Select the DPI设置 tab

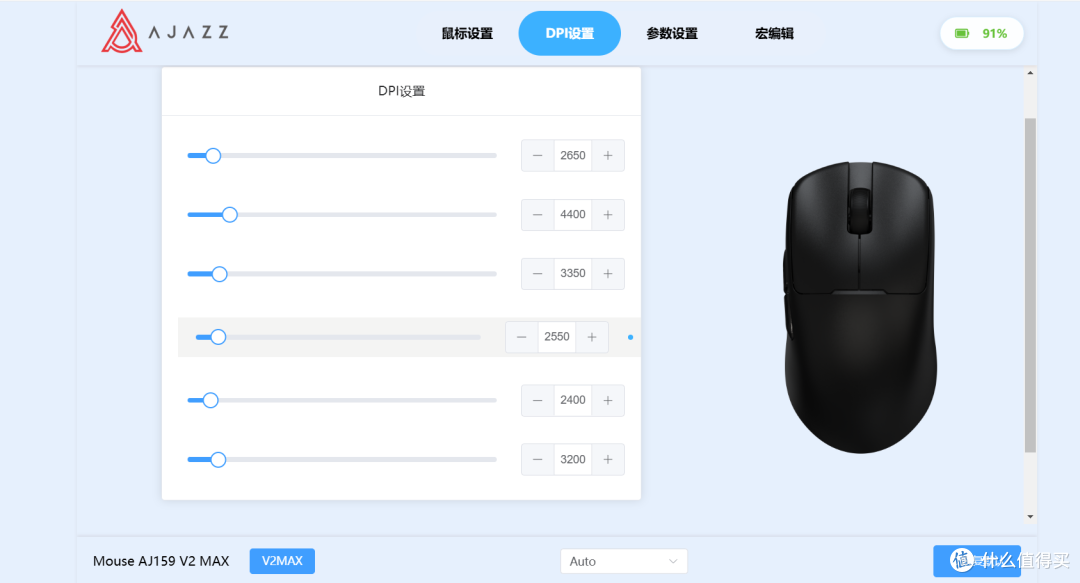pos(570,33)
